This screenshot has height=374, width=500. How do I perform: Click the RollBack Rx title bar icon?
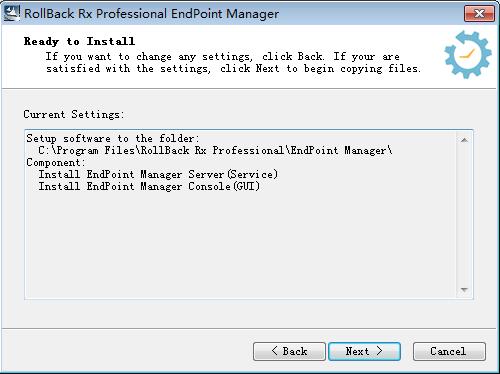coord(12,13)
